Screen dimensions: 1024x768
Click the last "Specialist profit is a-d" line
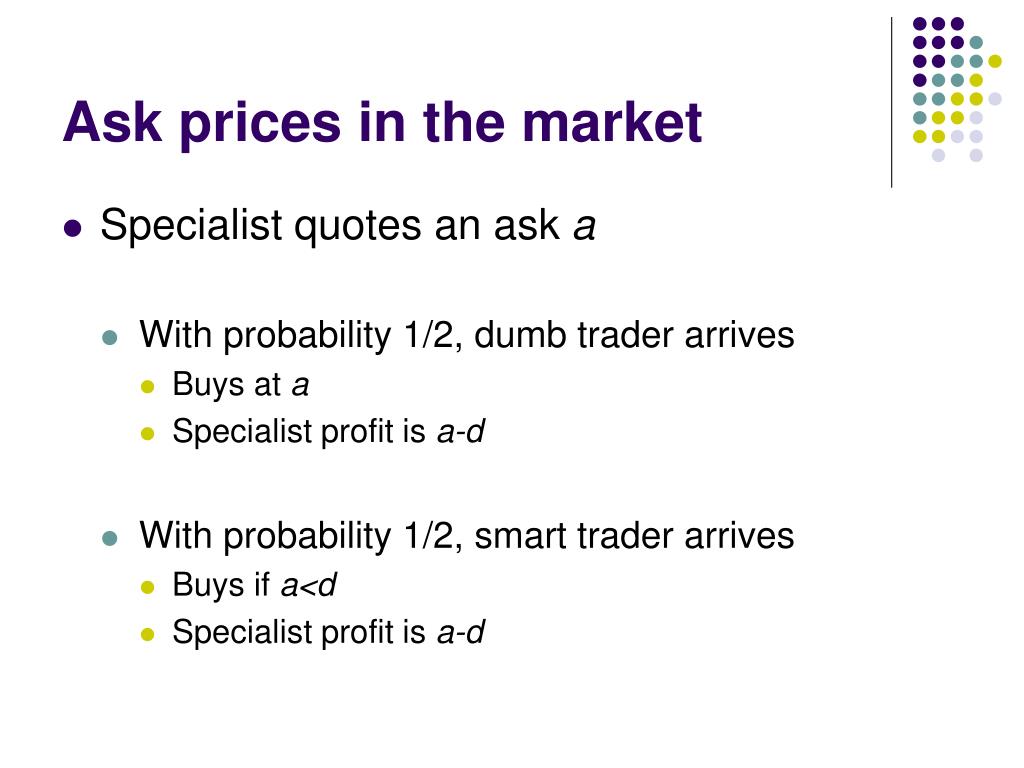(x=328, y=632)
